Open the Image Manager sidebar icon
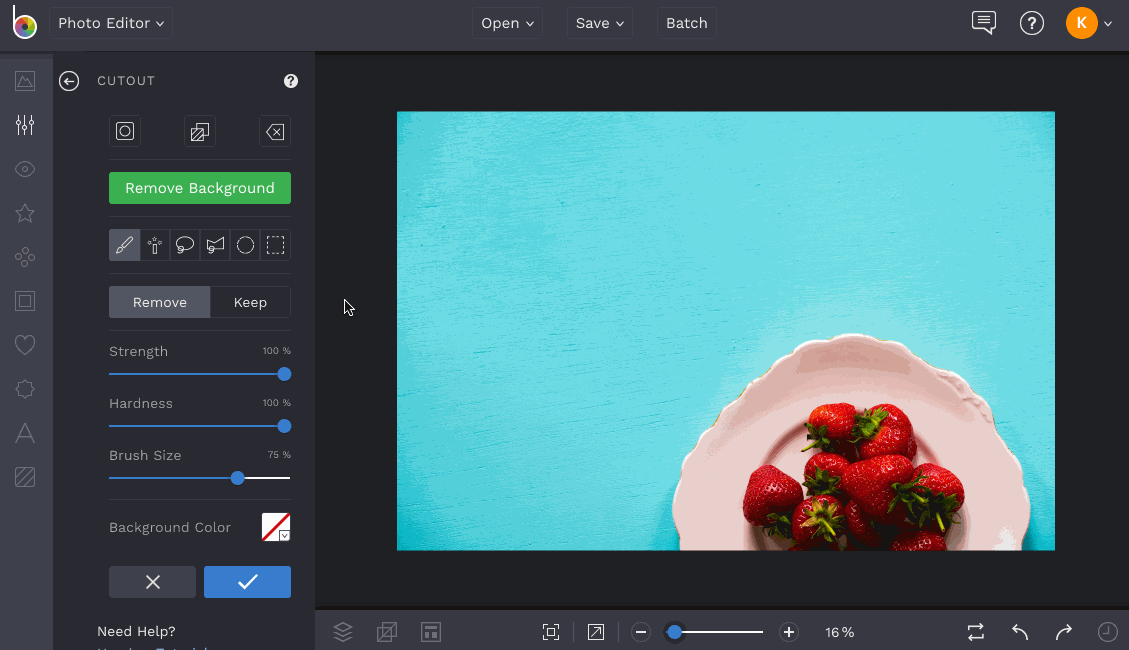Image resolution: width=1129 pixels, height=650 pixels. click(25, 81)
